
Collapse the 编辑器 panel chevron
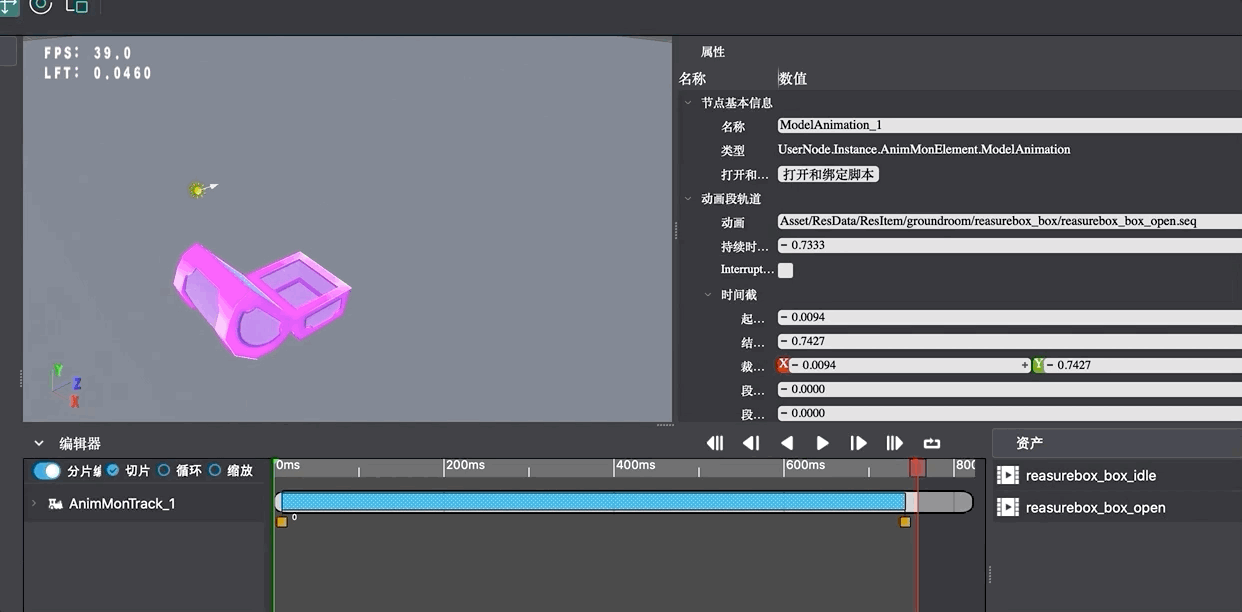39,443
